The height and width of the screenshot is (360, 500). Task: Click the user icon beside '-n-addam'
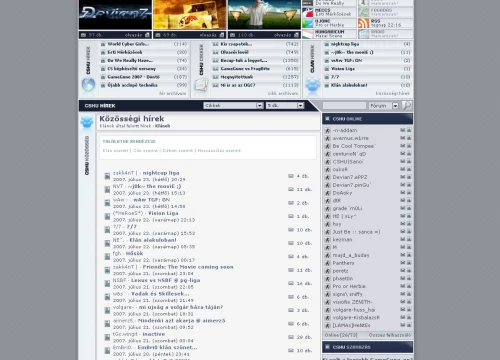[x=328, y=130]
